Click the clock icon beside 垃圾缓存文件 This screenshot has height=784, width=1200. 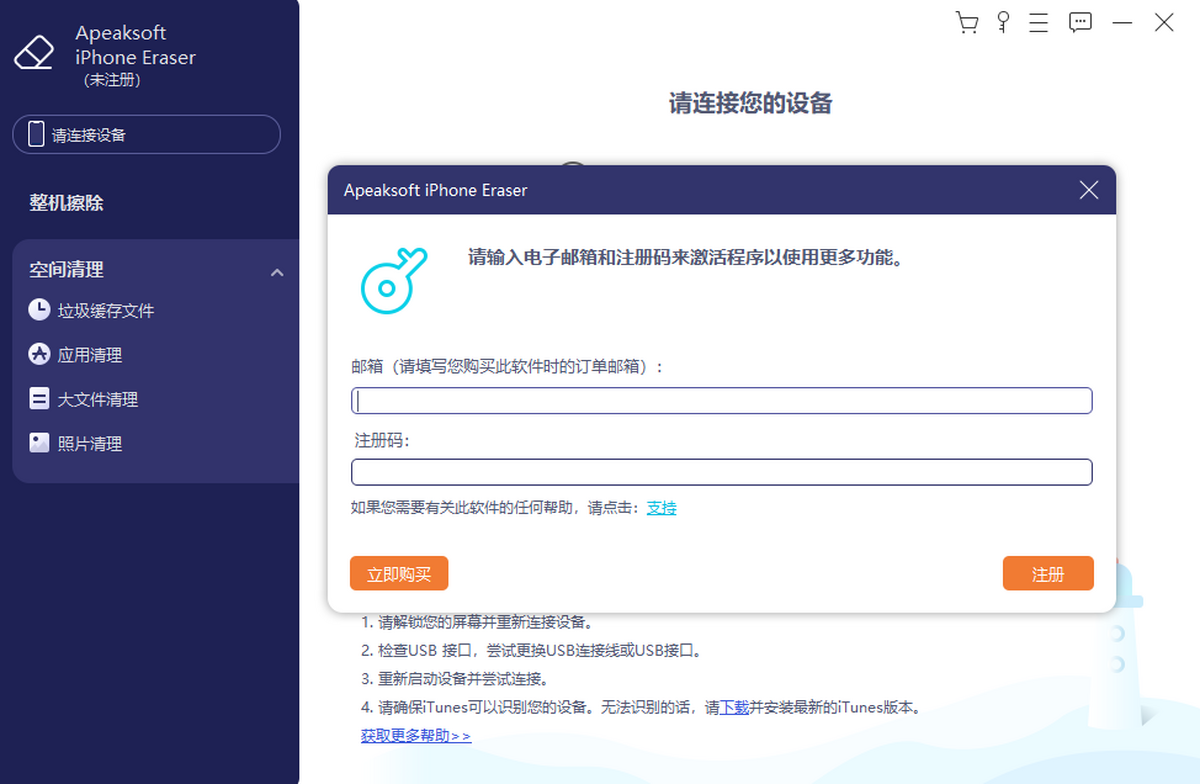[39, 310]
